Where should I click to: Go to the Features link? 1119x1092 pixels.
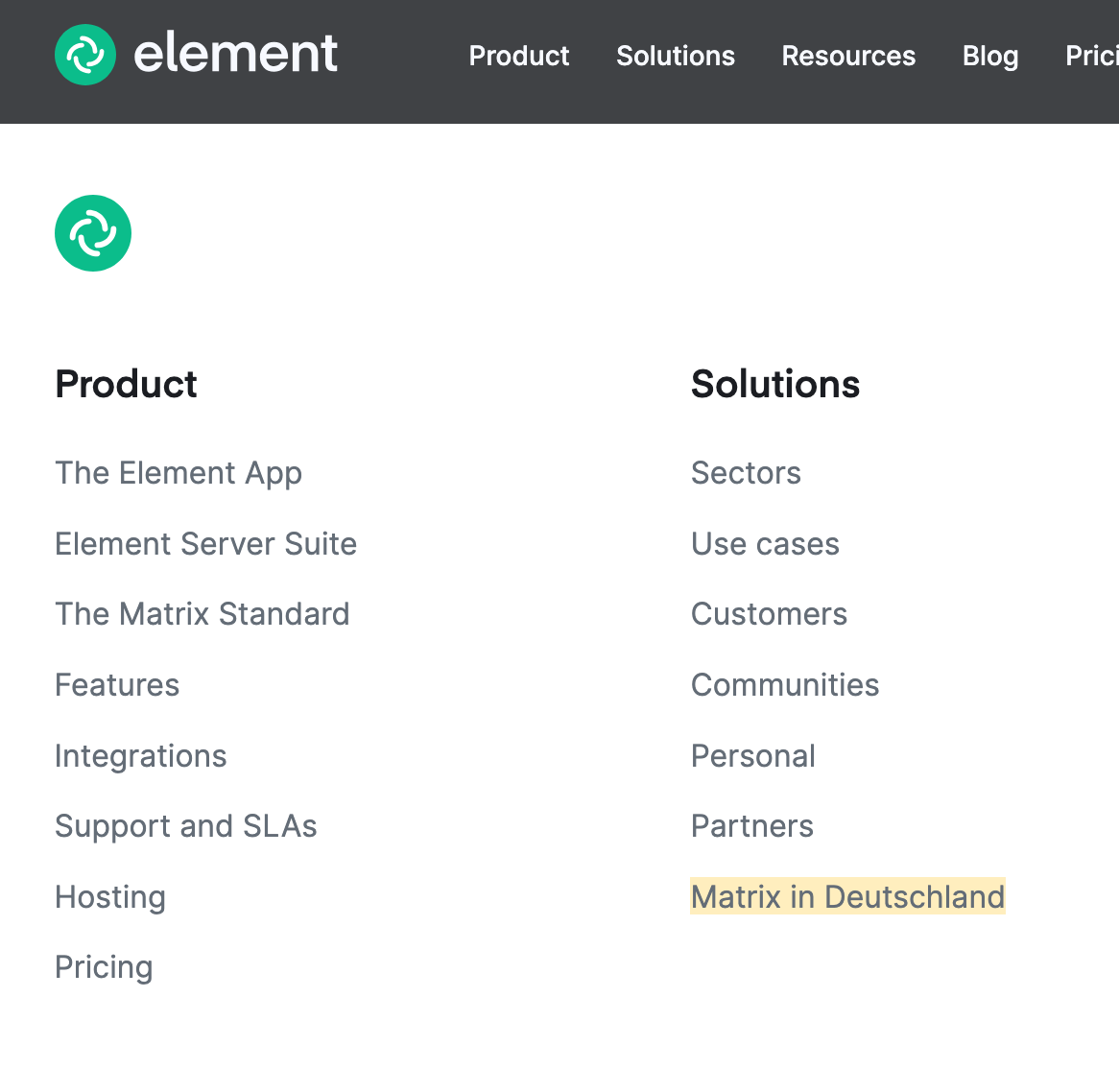point(117,684)
